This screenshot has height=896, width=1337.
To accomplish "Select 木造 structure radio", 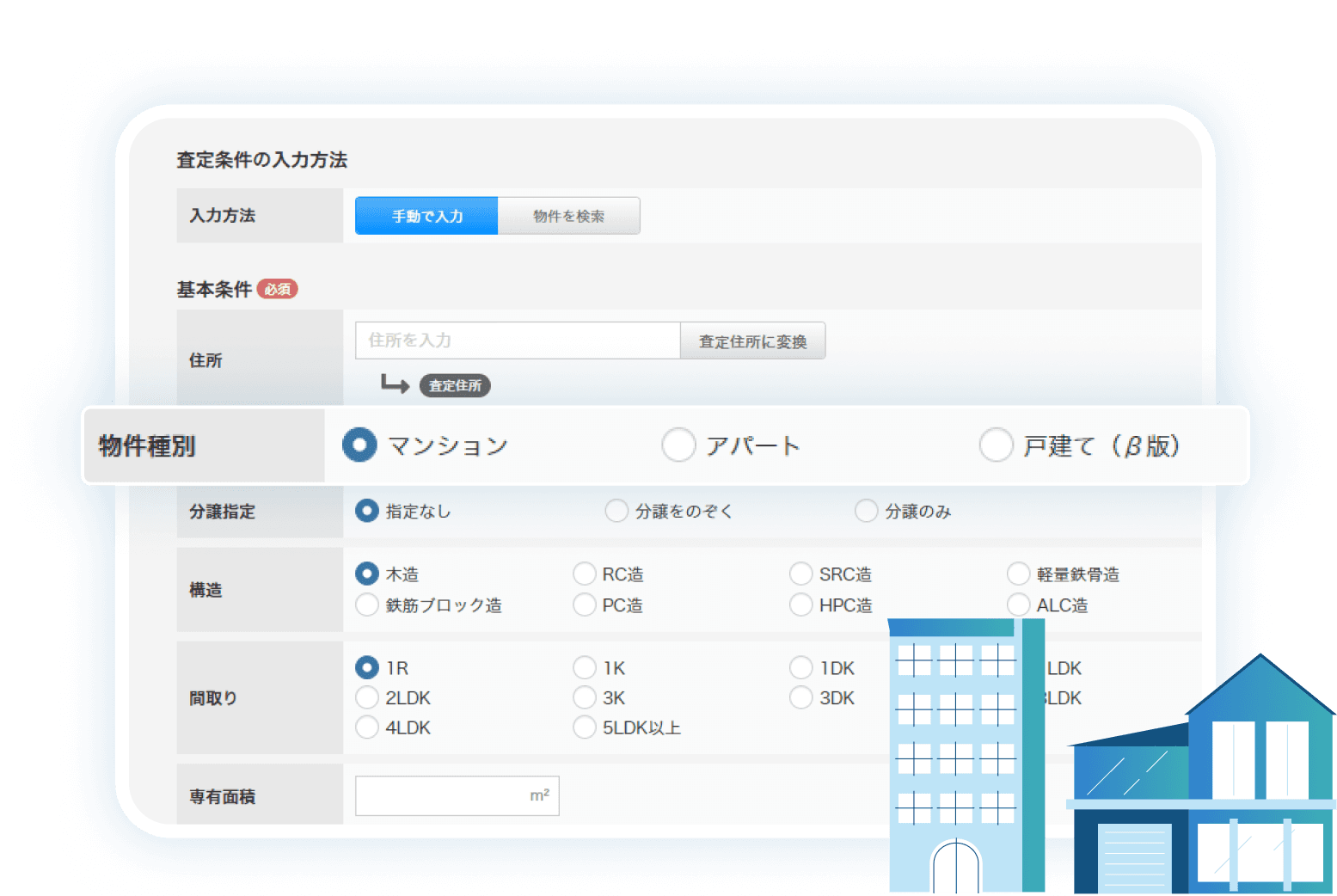I will pyautogui.click(x=367, y=574).
